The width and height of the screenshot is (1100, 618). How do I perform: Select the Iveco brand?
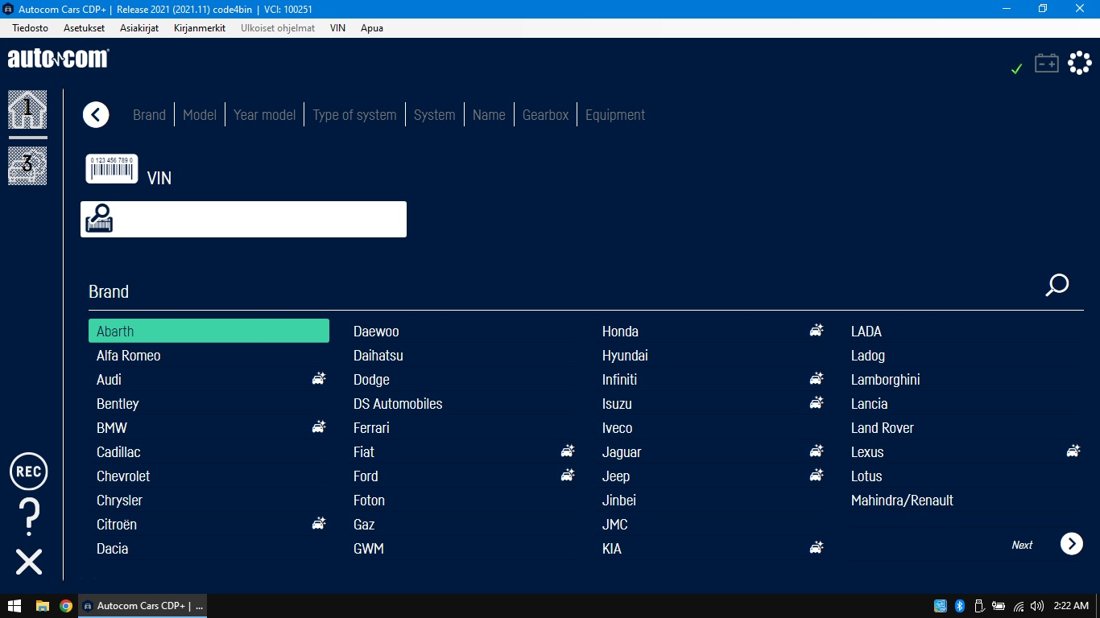coord(617,428)
